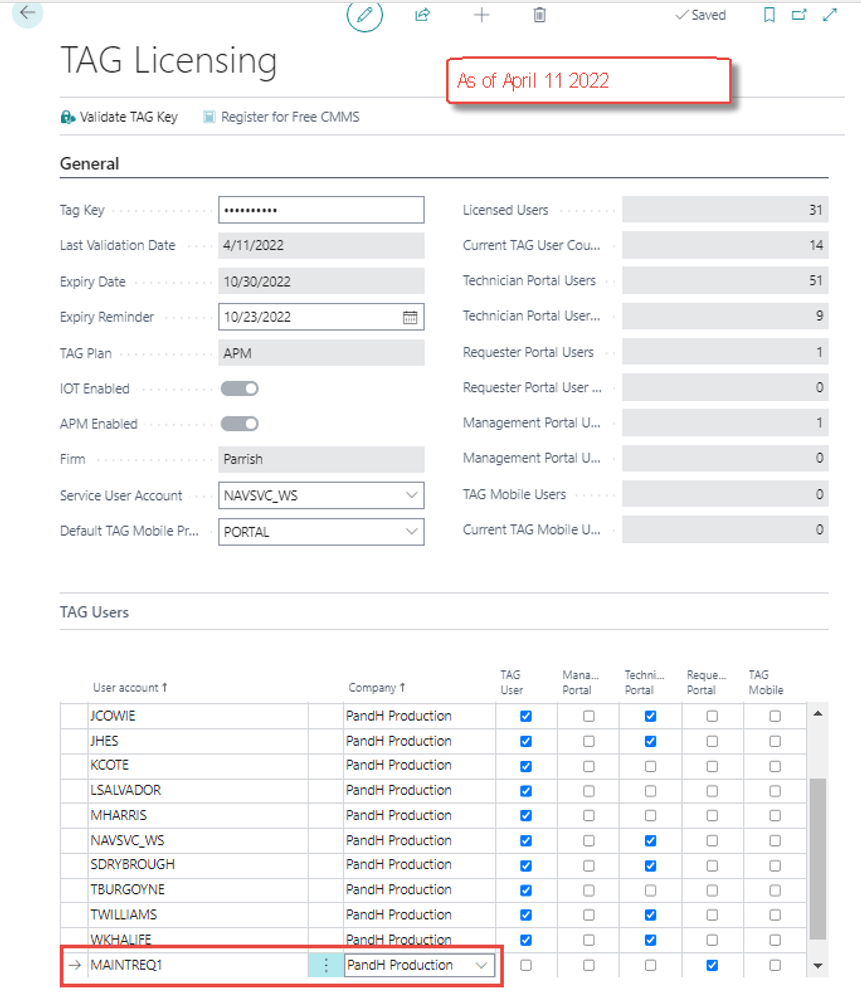Open the TAG Users section heading
The height and width of the screenshot is (997, 861).
tap(94, 612)
